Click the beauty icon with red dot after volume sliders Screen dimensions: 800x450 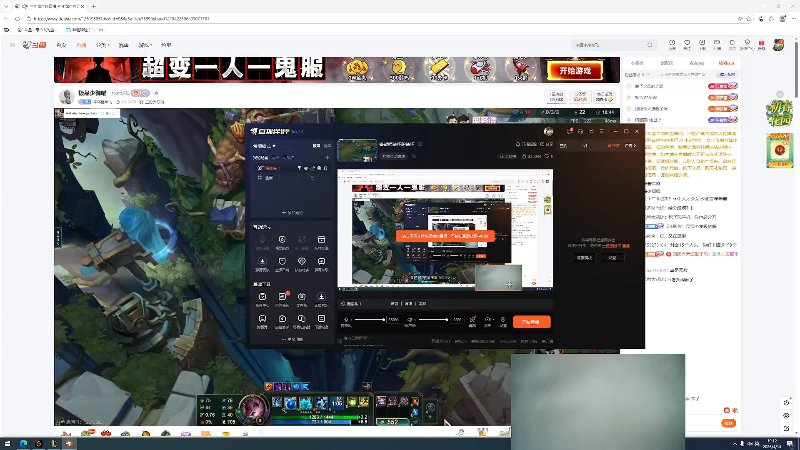[x=472, y=320]
